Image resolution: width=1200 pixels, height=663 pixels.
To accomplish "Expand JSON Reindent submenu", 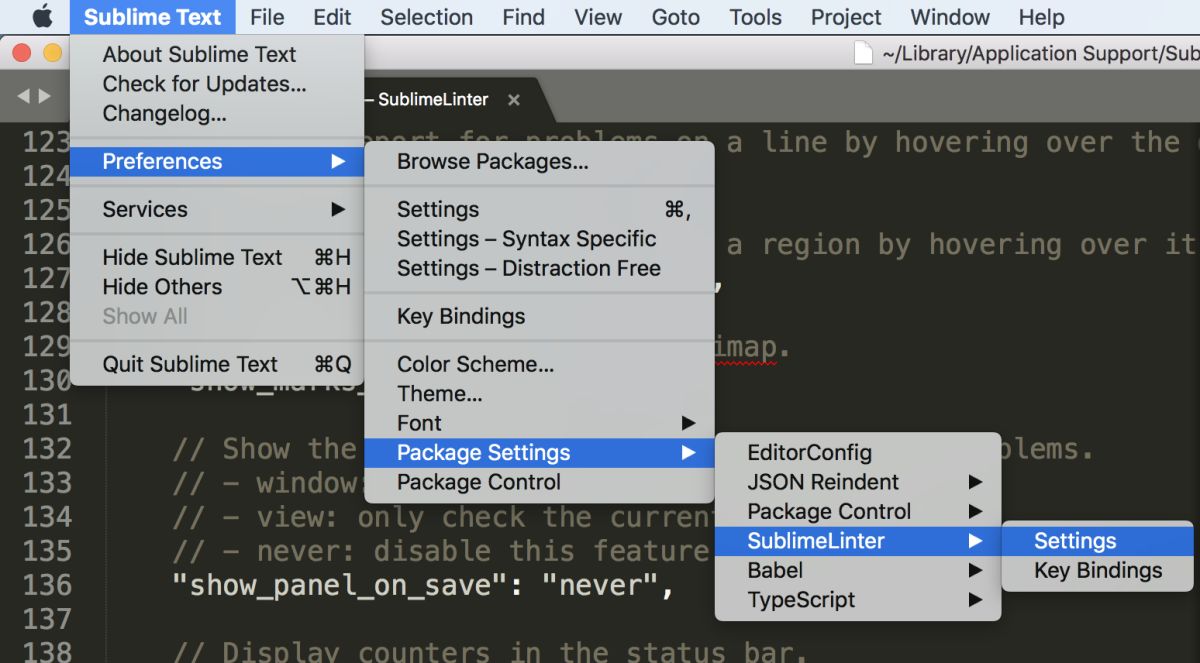I will (858, 481).
